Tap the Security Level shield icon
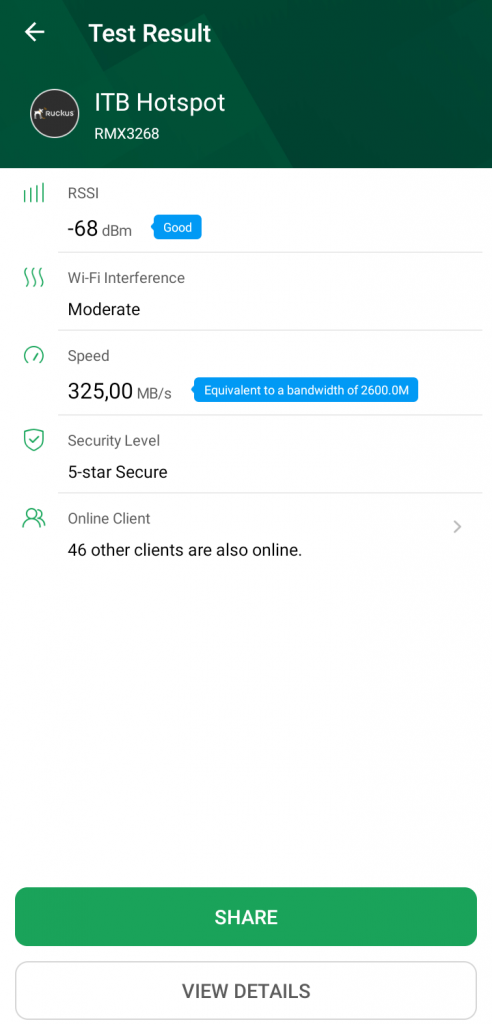This screenshot has width=492, height=1024. click(x=34, y=440)
